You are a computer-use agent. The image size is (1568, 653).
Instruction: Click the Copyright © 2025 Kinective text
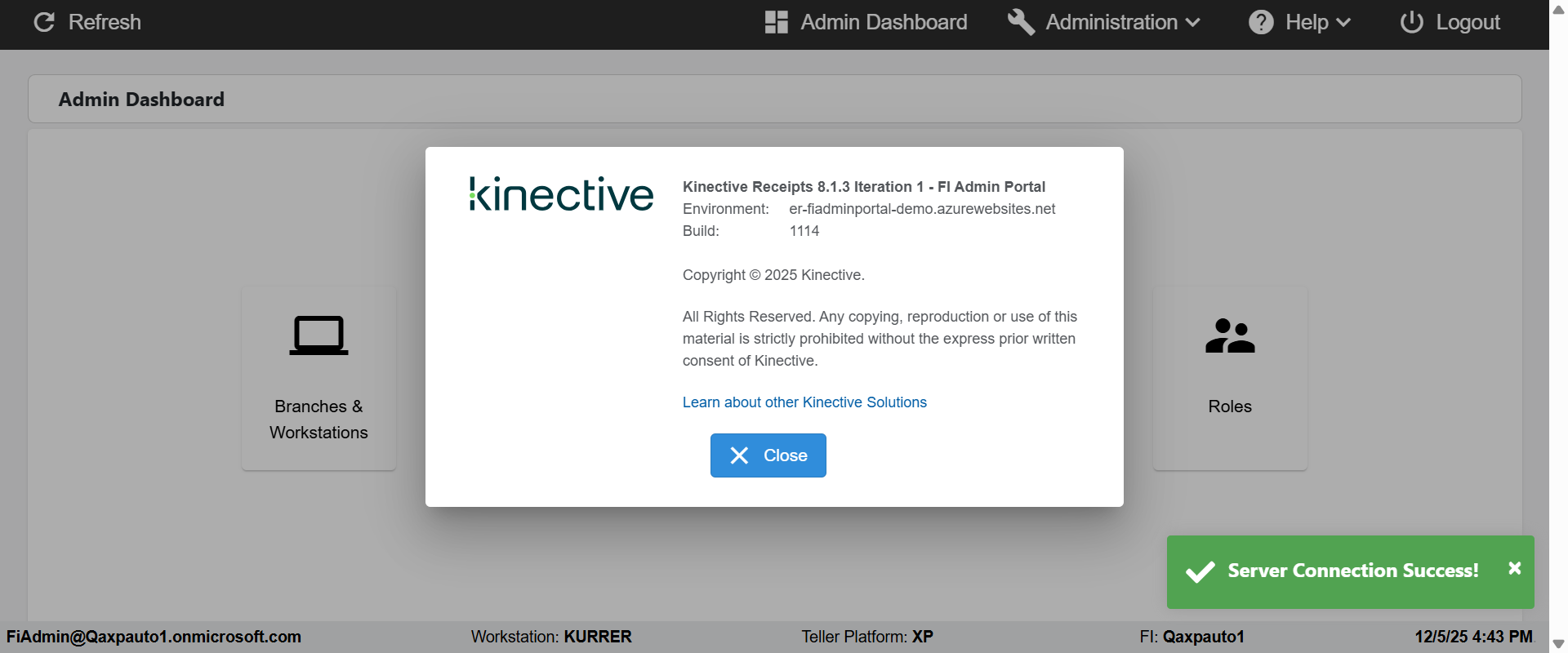773,275
